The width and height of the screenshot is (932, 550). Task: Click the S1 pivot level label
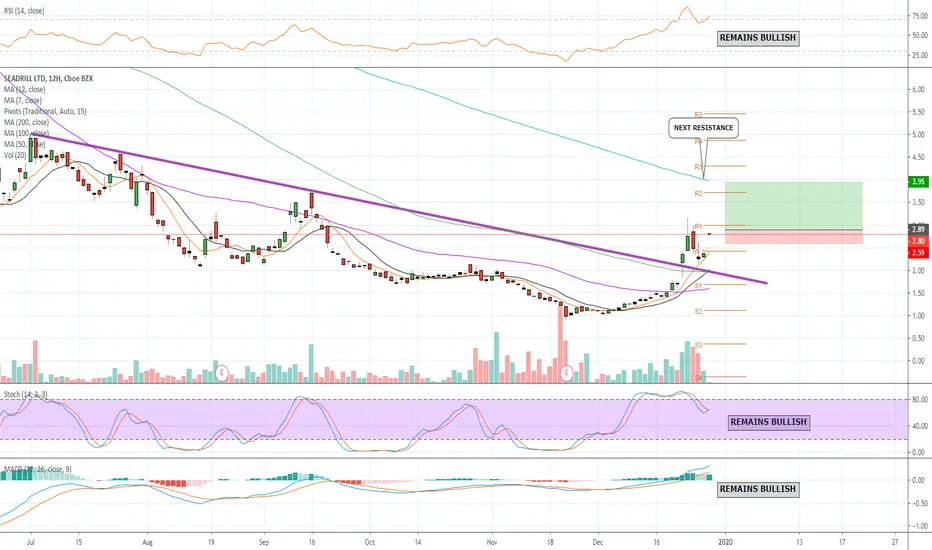pyautogui.click(x=698, y=286)
